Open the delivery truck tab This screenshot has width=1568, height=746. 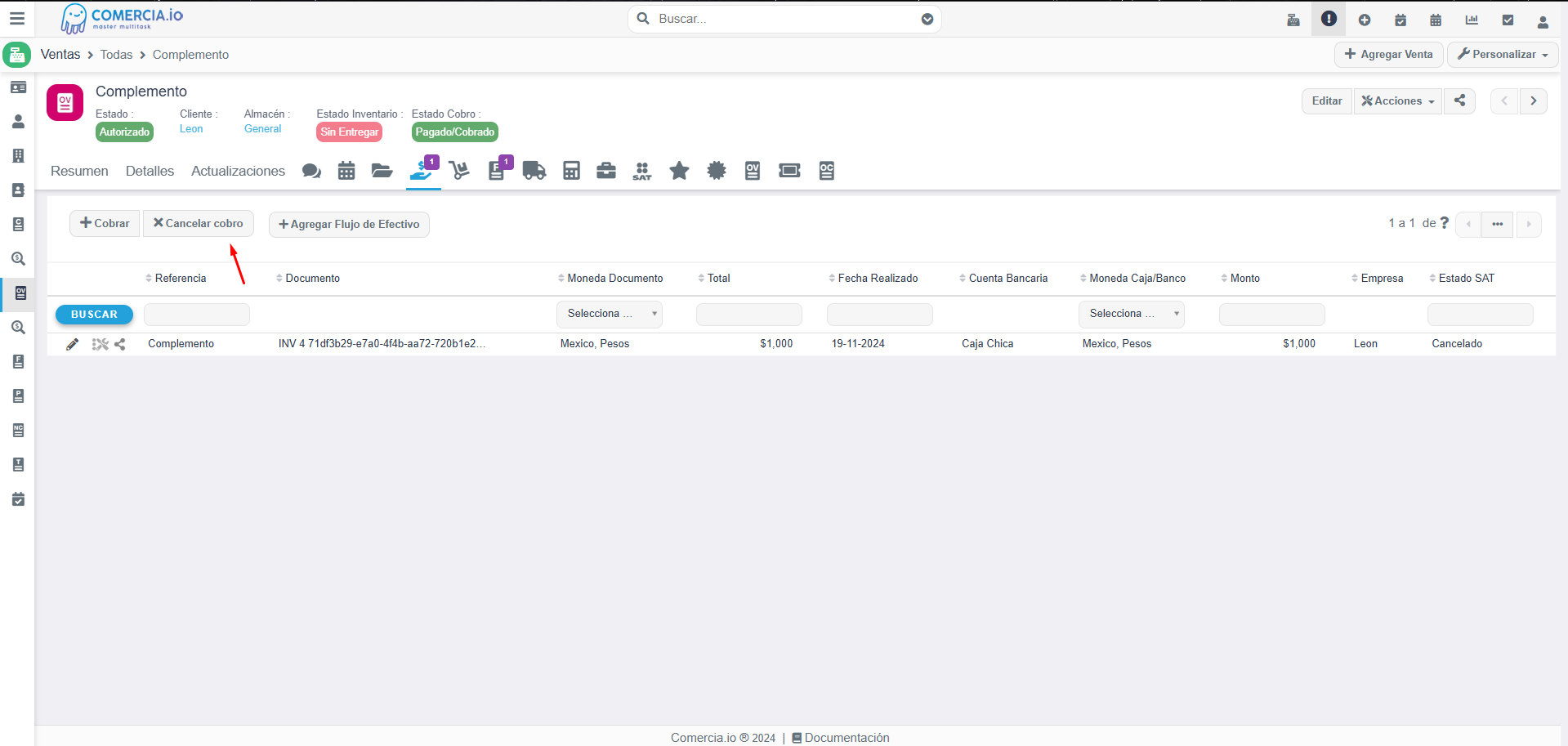[534, 171]
